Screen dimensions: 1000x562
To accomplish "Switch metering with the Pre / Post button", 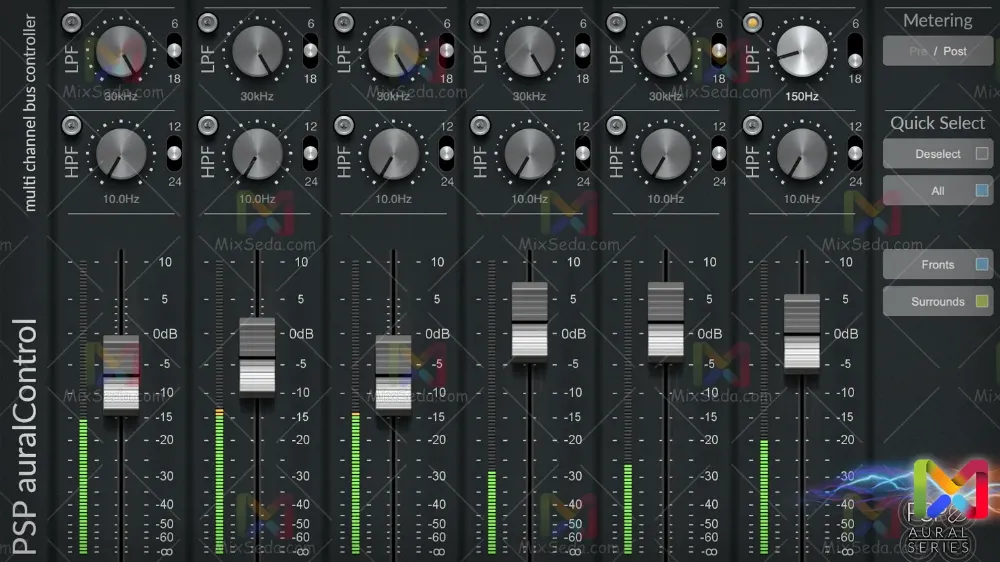I will pos(937,51).
